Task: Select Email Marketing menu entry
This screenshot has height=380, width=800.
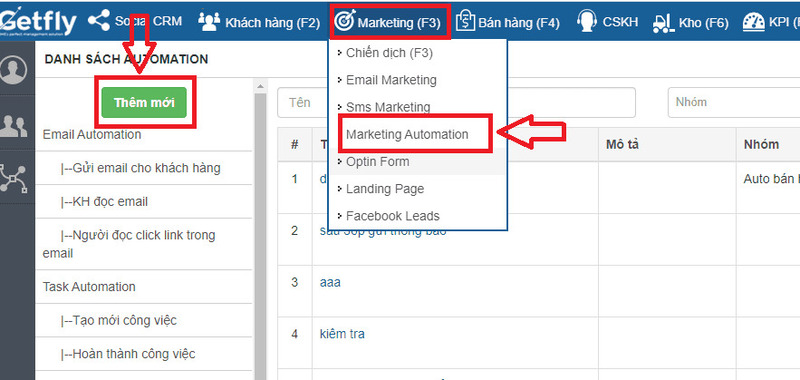Action: pos(391,80)
